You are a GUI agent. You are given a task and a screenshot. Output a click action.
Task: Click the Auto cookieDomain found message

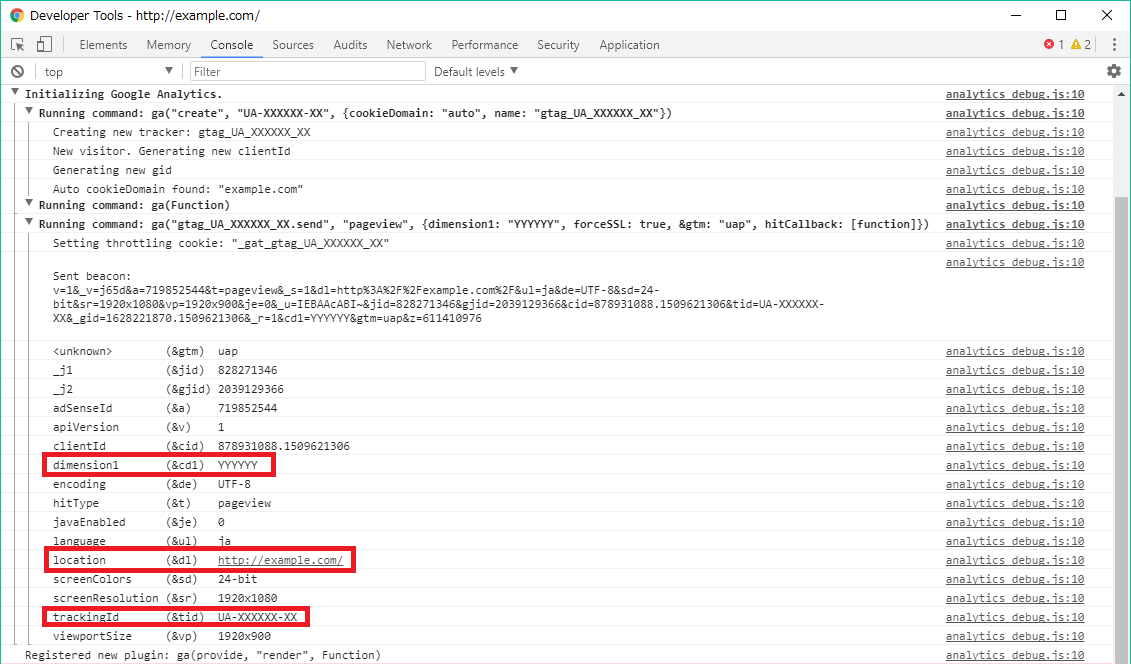point(177,189)
